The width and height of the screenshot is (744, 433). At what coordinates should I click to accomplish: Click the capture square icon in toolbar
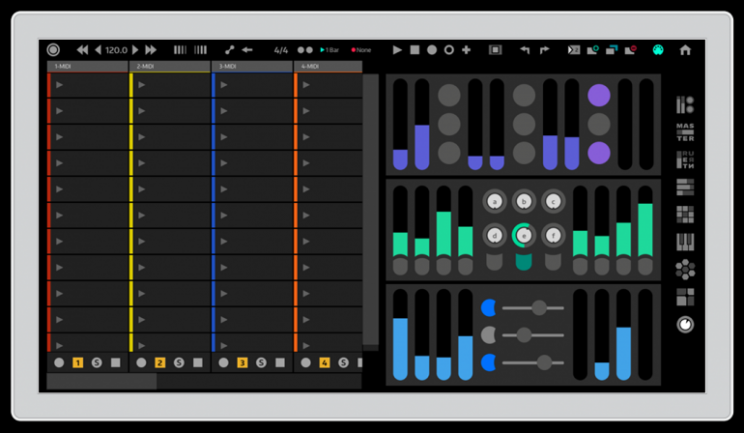[x=495, y=50]
